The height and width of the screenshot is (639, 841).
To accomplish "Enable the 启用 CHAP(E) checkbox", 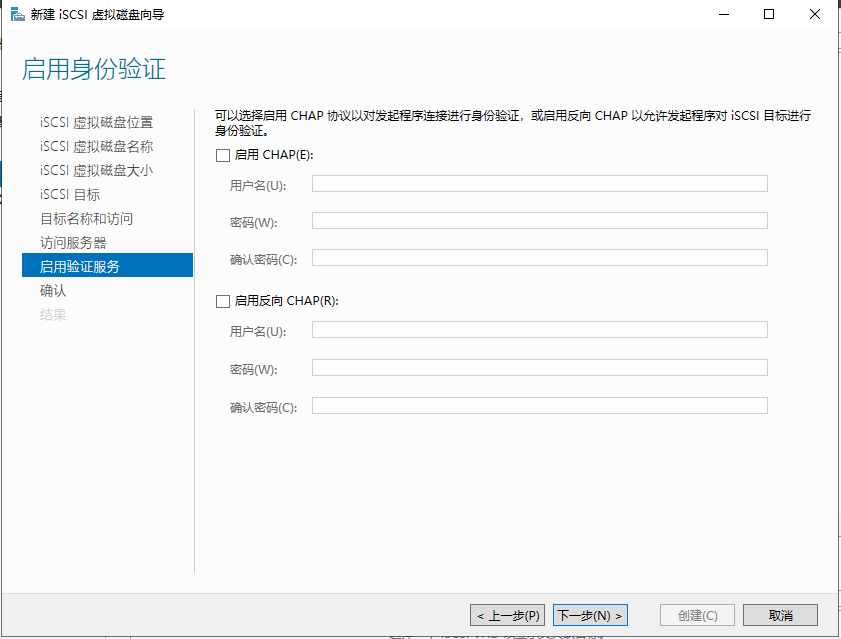I will pyautogui.click(x=223, y=155).
